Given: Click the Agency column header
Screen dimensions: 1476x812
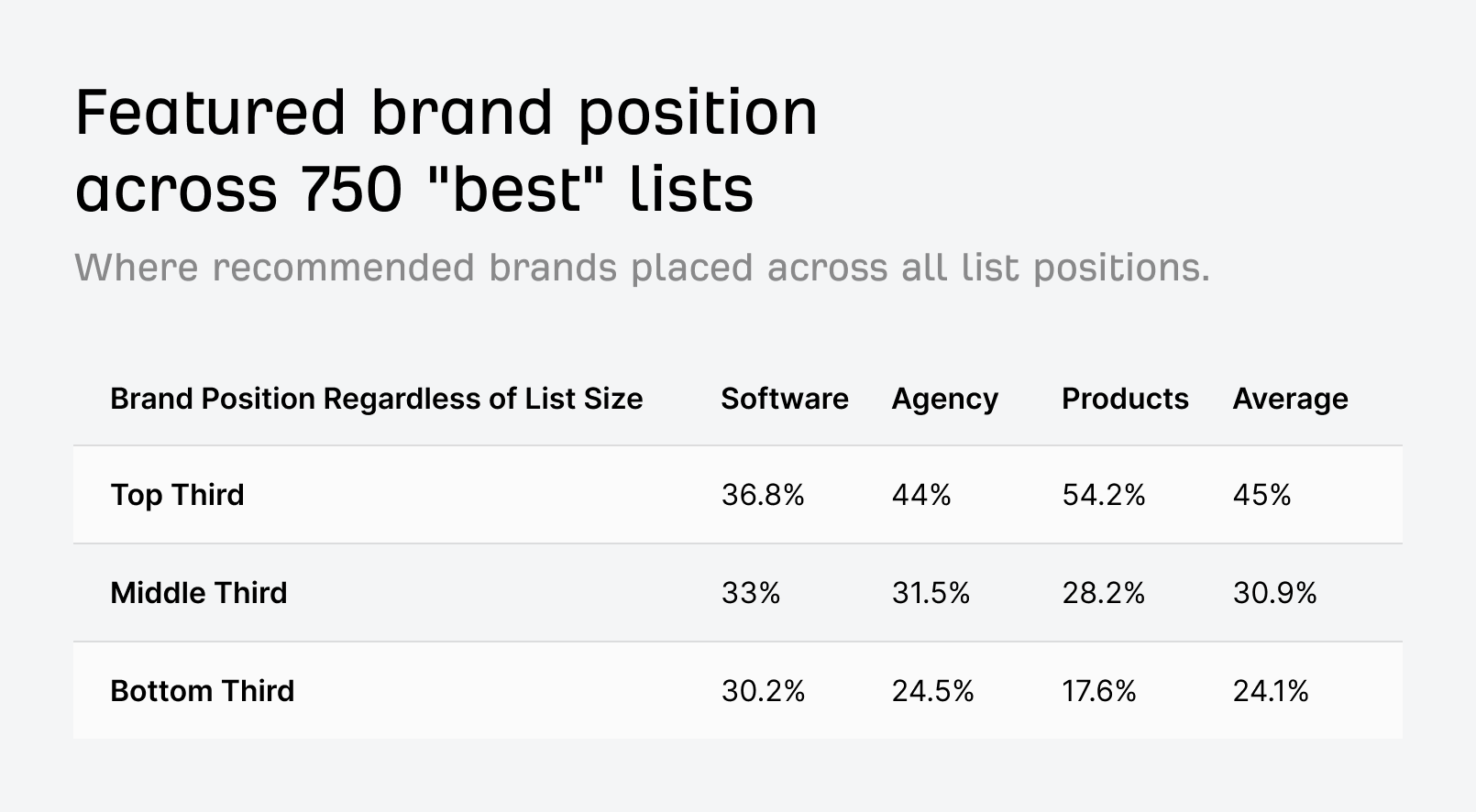Looking at the screenshot, I should point(944,399).
